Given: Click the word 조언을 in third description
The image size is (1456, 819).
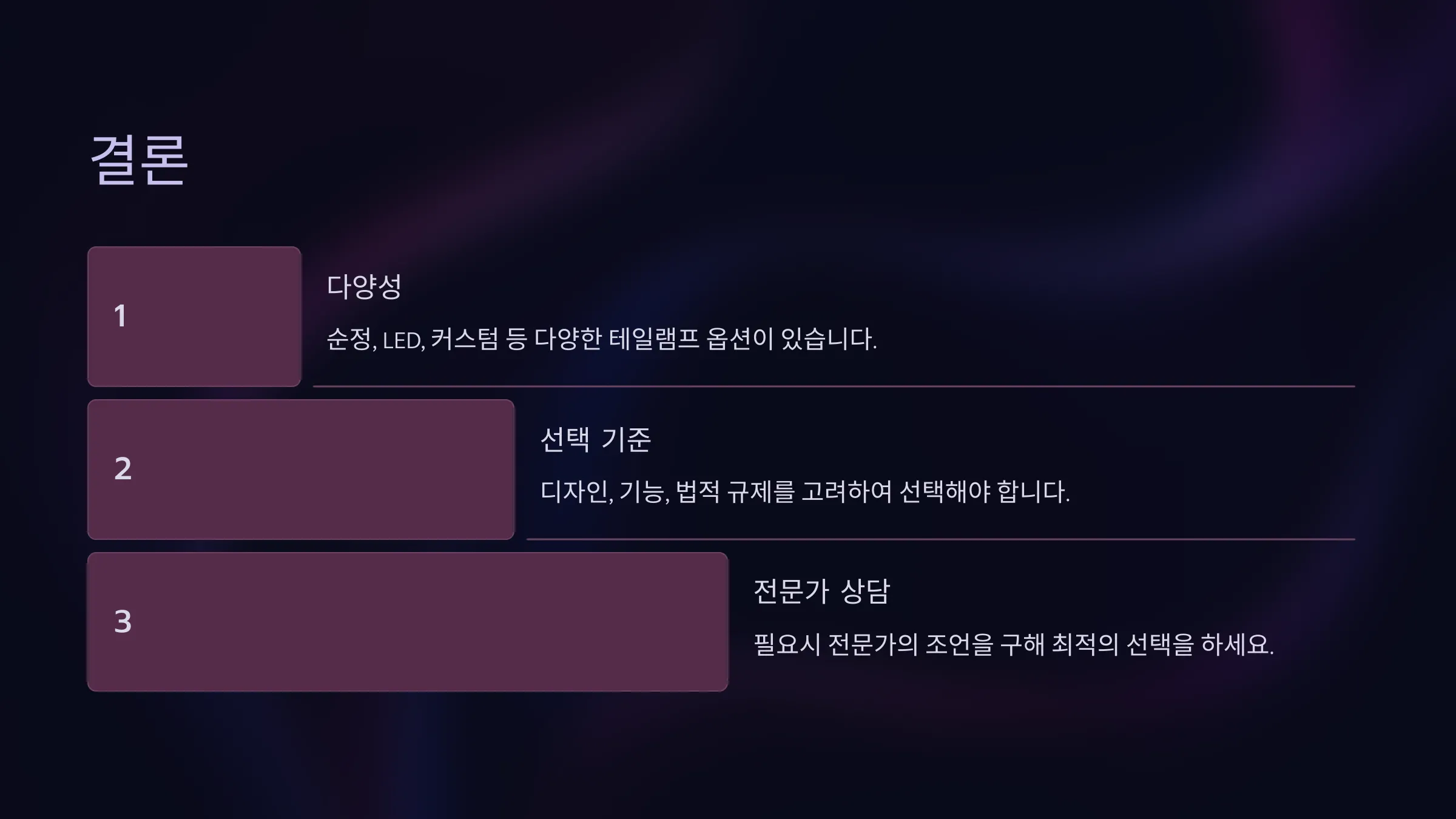Looking at the screenshot, I should click(x=959, y=644).
